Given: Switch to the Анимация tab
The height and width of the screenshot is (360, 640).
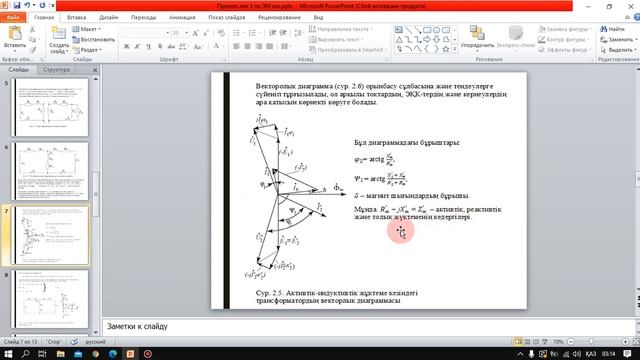Looking at the screenshot, I should pos(182,17).
